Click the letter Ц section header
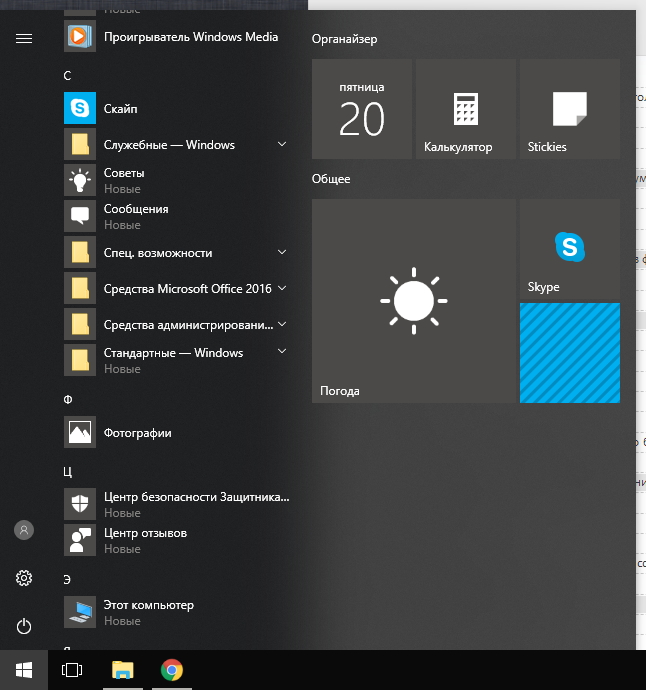 (x=67, y=472)
